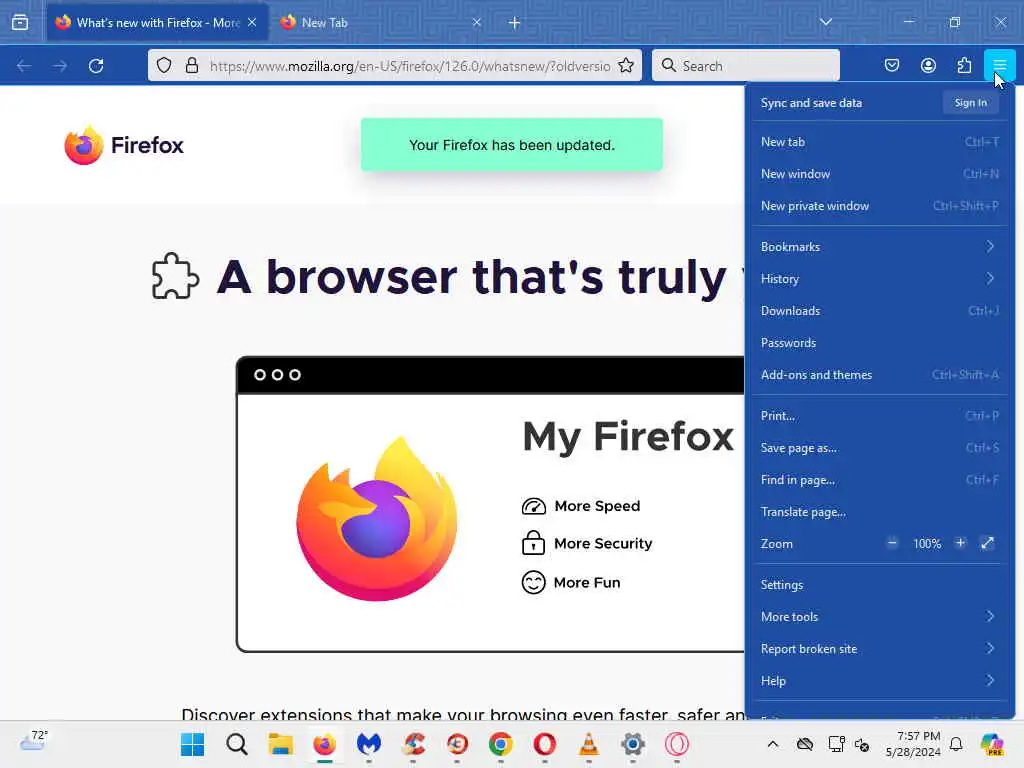Expand the History submenu
This screenshot has width=1024, height=768.
click(x=880, y=279)
